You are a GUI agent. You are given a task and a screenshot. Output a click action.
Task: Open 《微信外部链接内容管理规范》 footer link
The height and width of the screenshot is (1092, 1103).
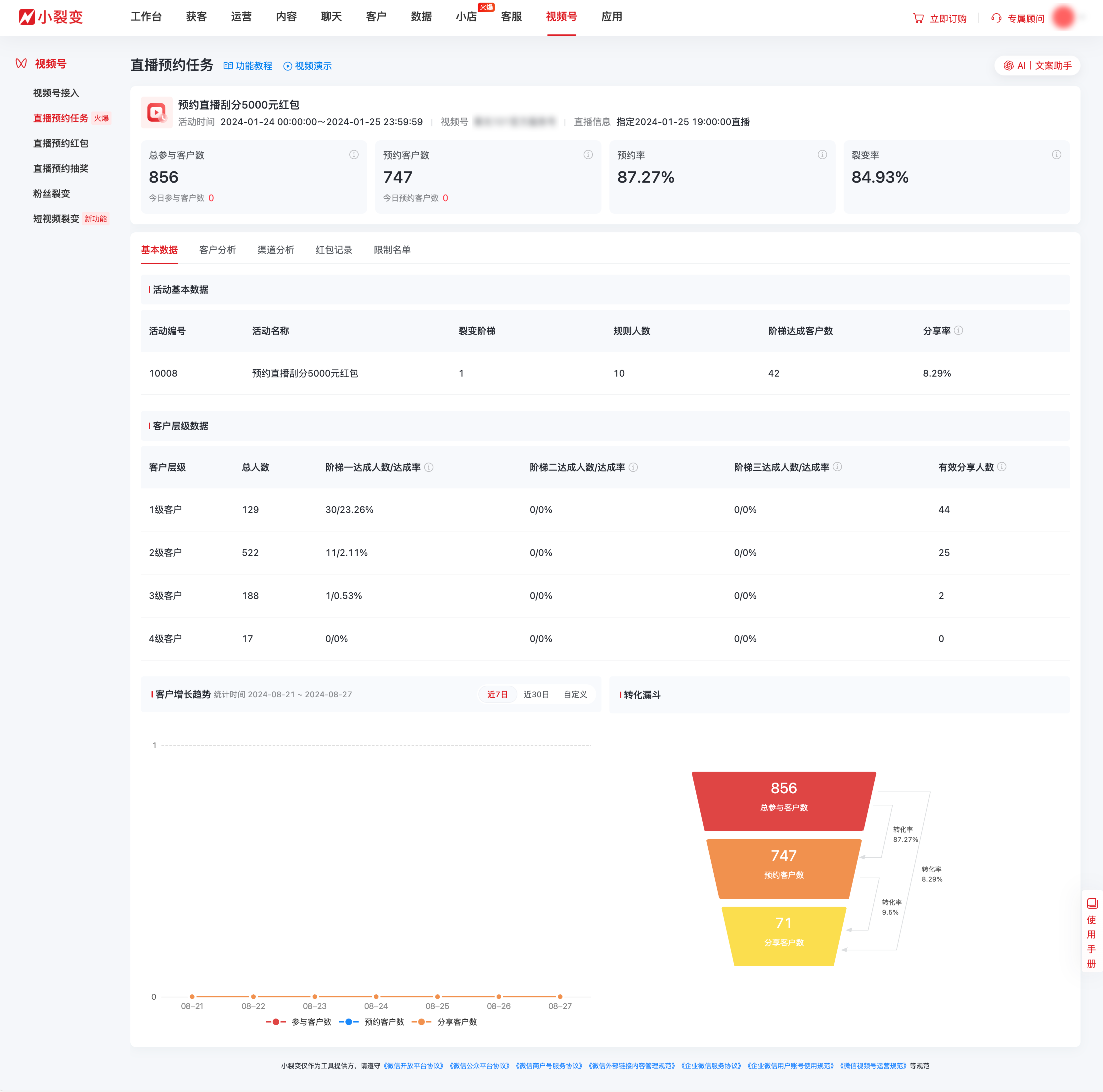[631, 1066]
